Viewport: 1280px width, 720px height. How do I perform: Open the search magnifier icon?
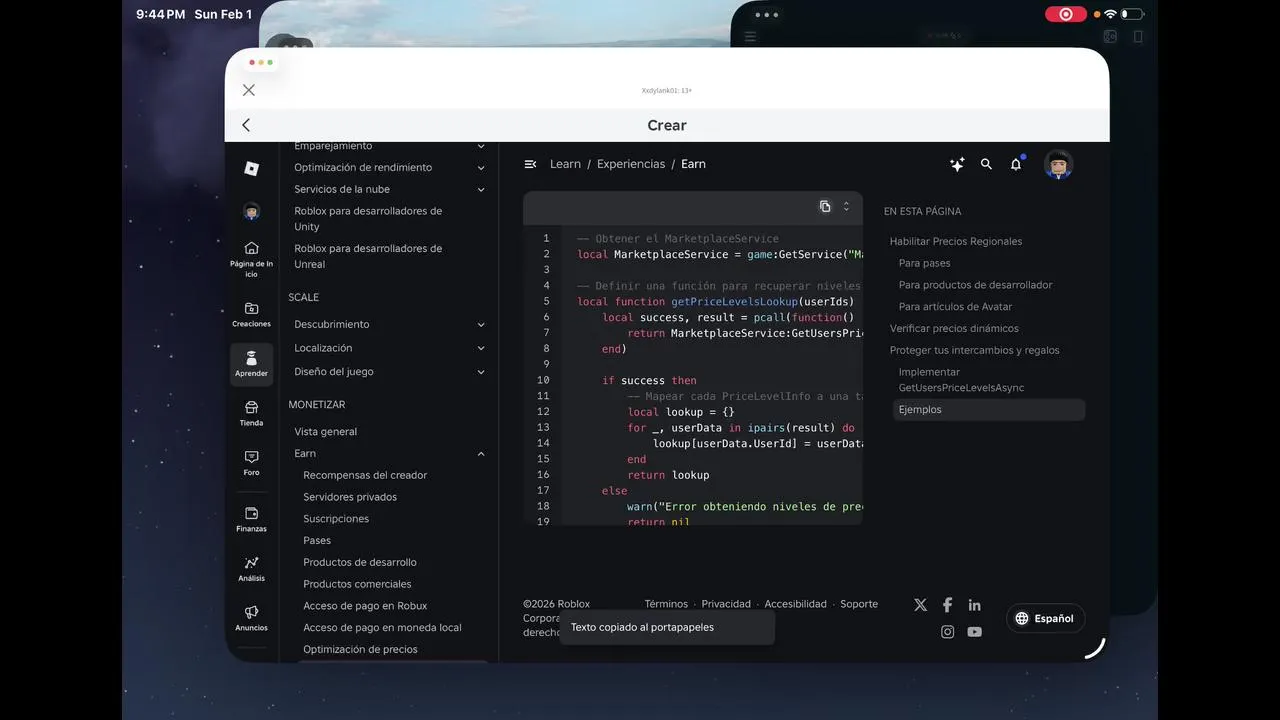(x=986, y=164)
